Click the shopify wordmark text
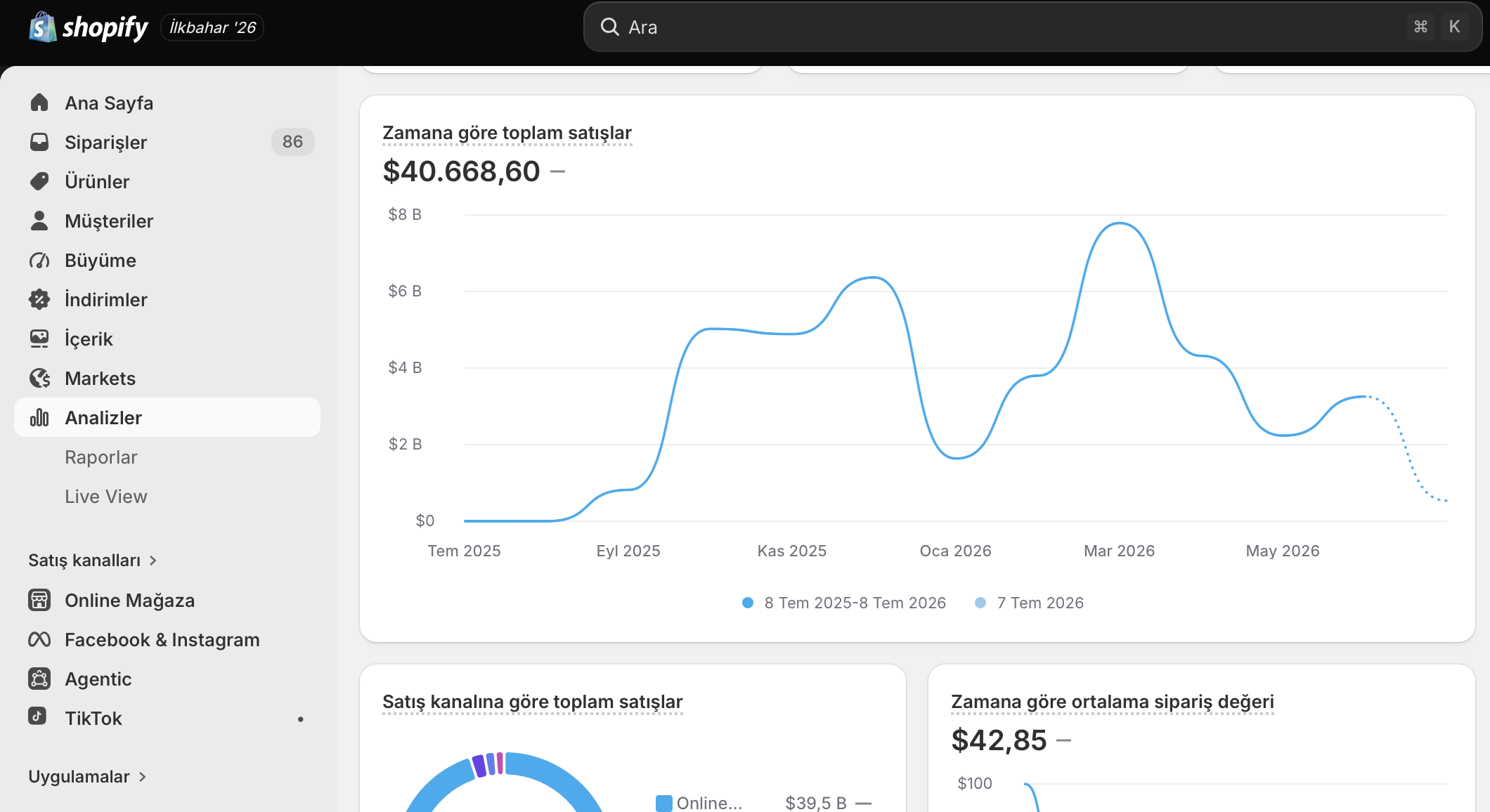The image size is (1490, 812). click(x=105, y=27)
